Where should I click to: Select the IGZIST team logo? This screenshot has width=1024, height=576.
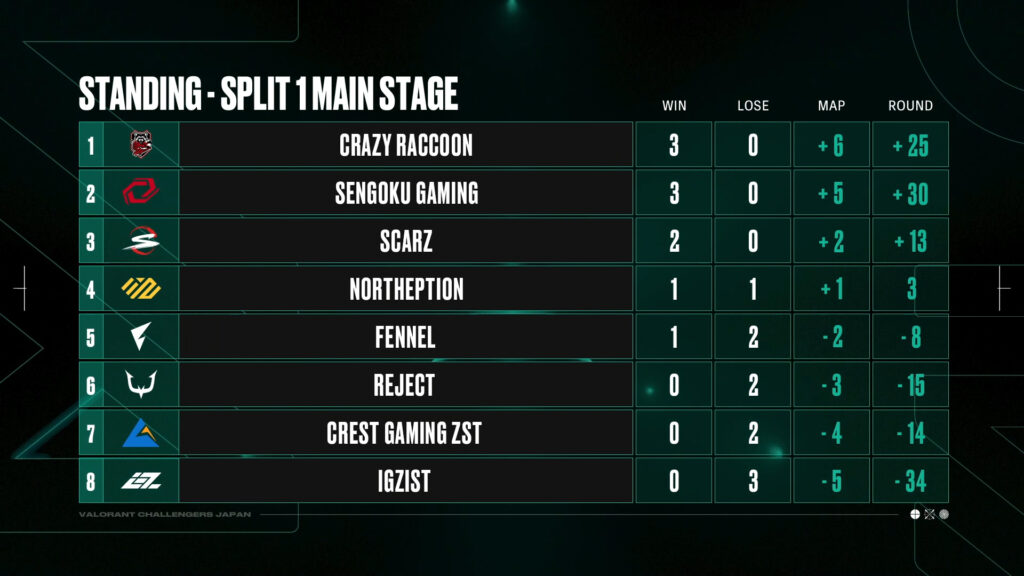(141, 481)
